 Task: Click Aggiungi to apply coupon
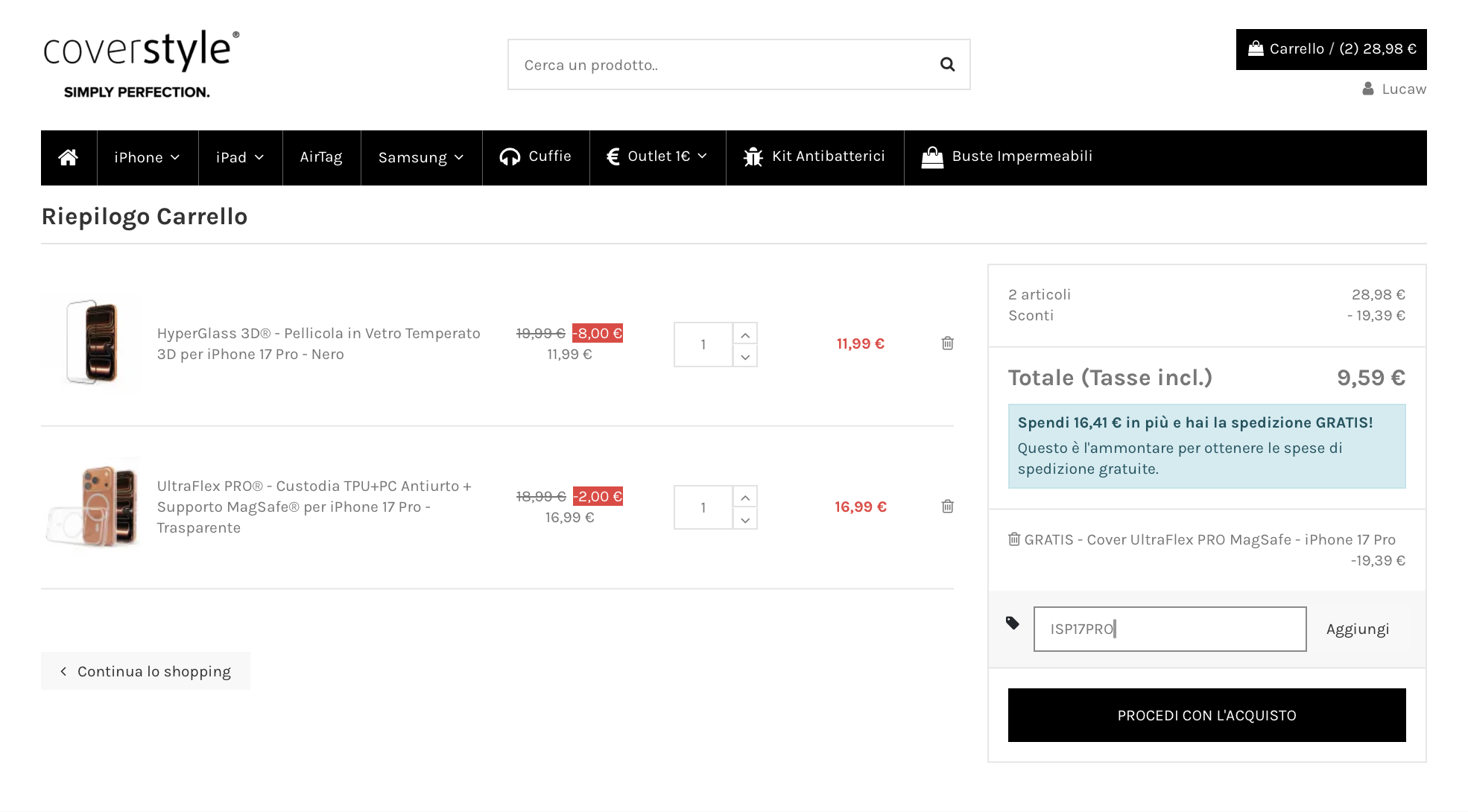1358,629
